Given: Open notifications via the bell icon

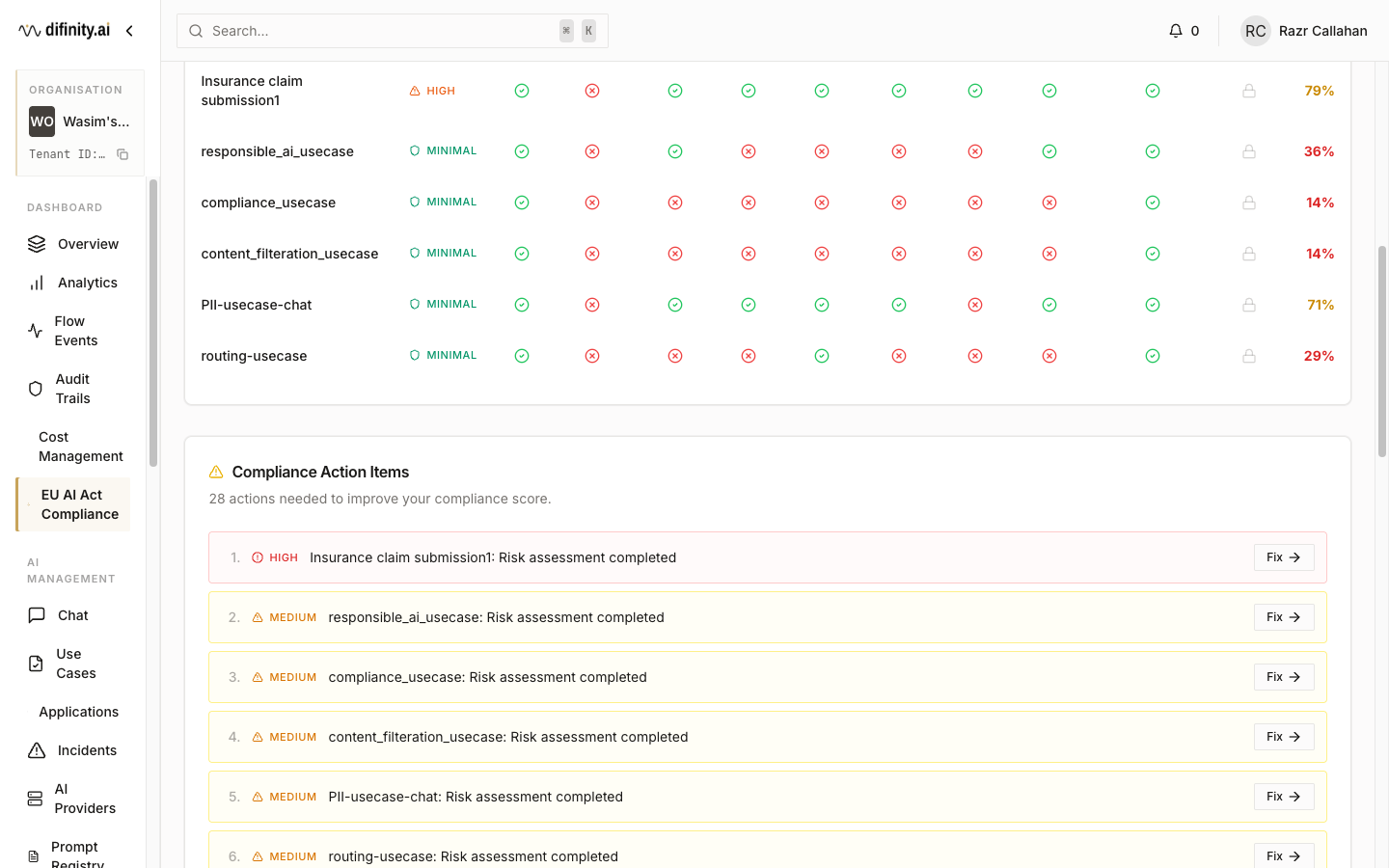Looking at the screenshot, I should (x=1176, y=31).
